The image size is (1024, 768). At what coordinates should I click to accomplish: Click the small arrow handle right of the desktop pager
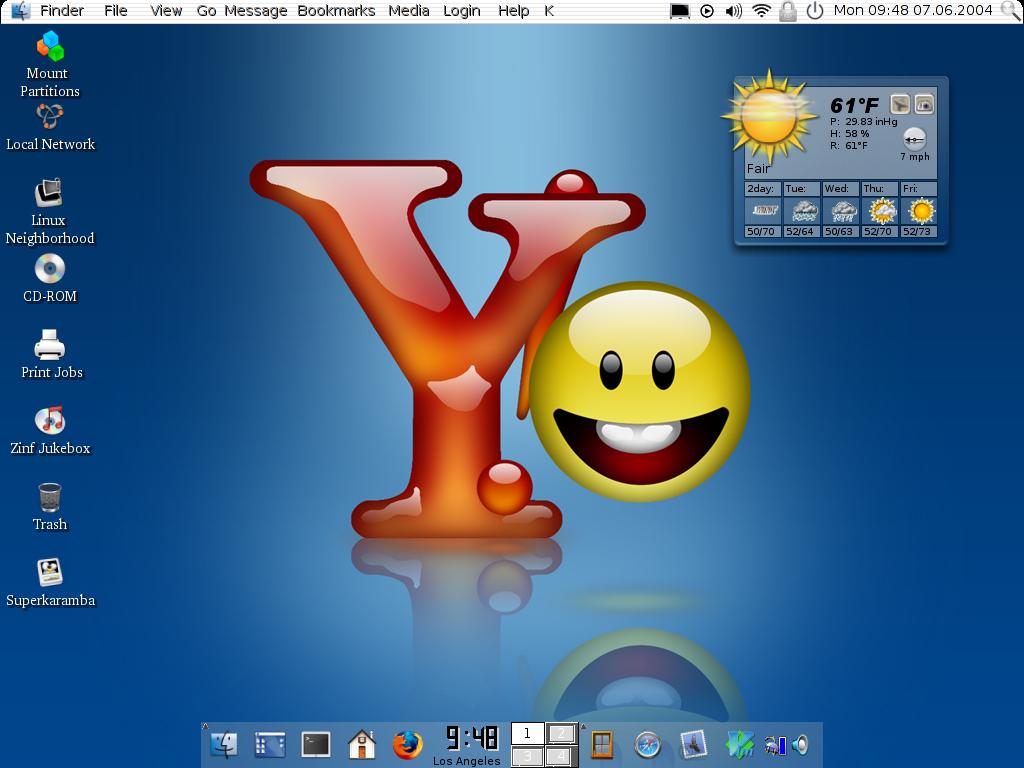pyautogui.click(x=583, y=726)
